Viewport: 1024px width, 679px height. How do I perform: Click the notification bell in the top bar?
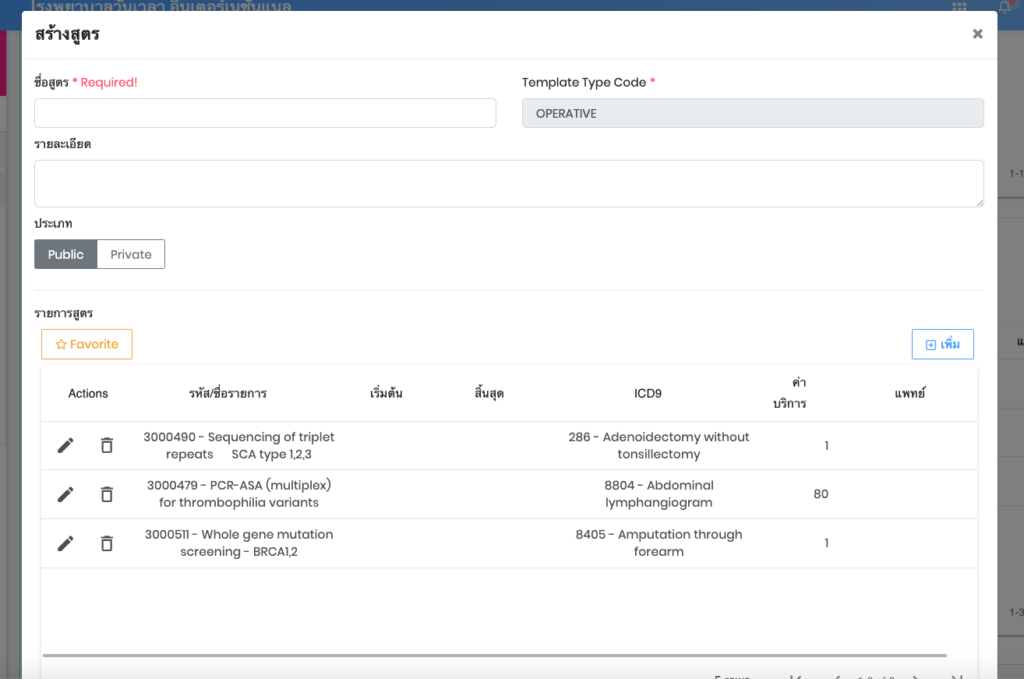pos(1004,6)
